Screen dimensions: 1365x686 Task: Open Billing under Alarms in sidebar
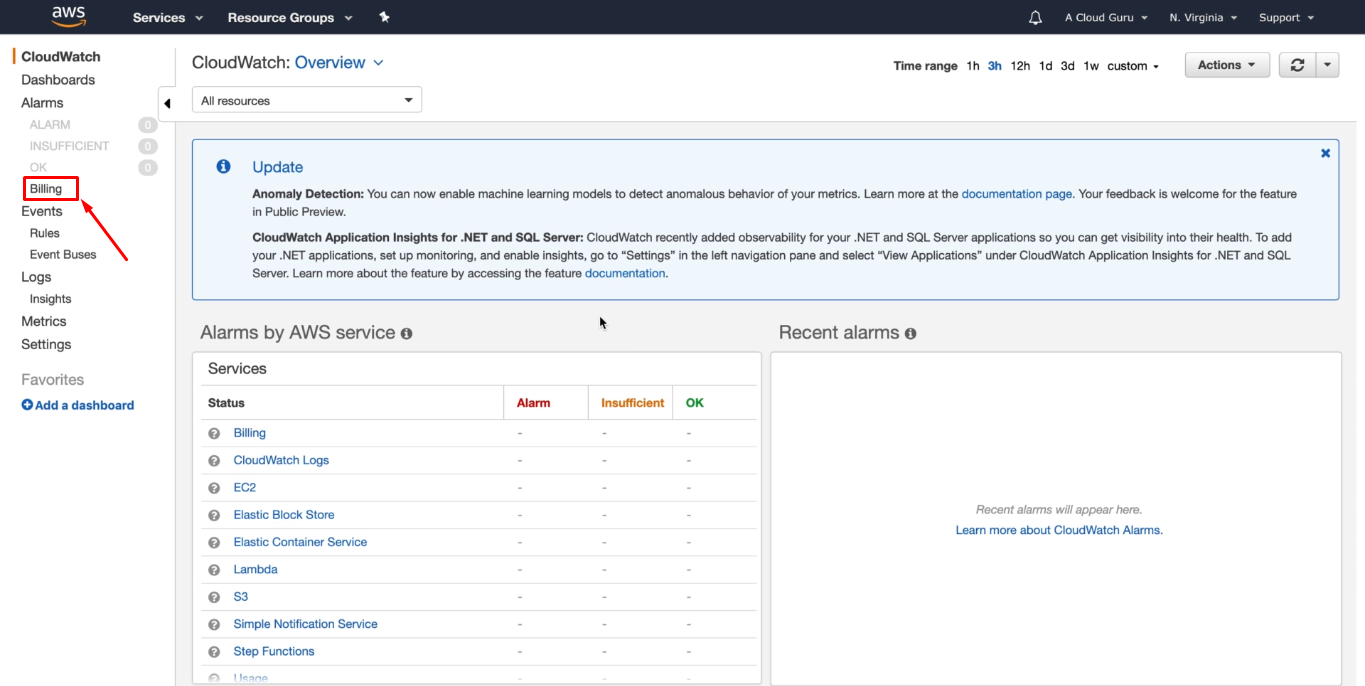coord(46,189)
